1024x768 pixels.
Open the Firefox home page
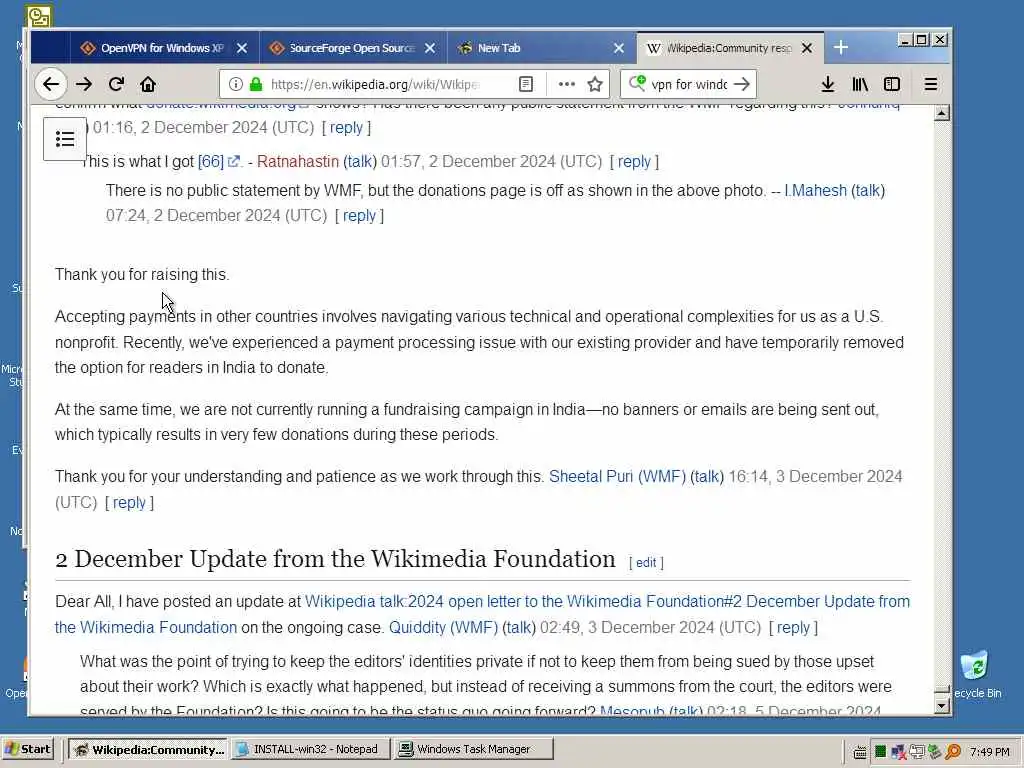click(148, 84)
